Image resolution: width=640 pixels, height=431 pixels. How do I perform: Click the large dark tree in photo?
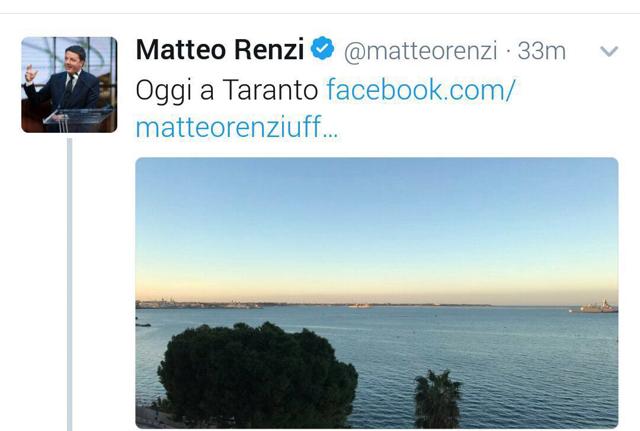pos(257,373)
